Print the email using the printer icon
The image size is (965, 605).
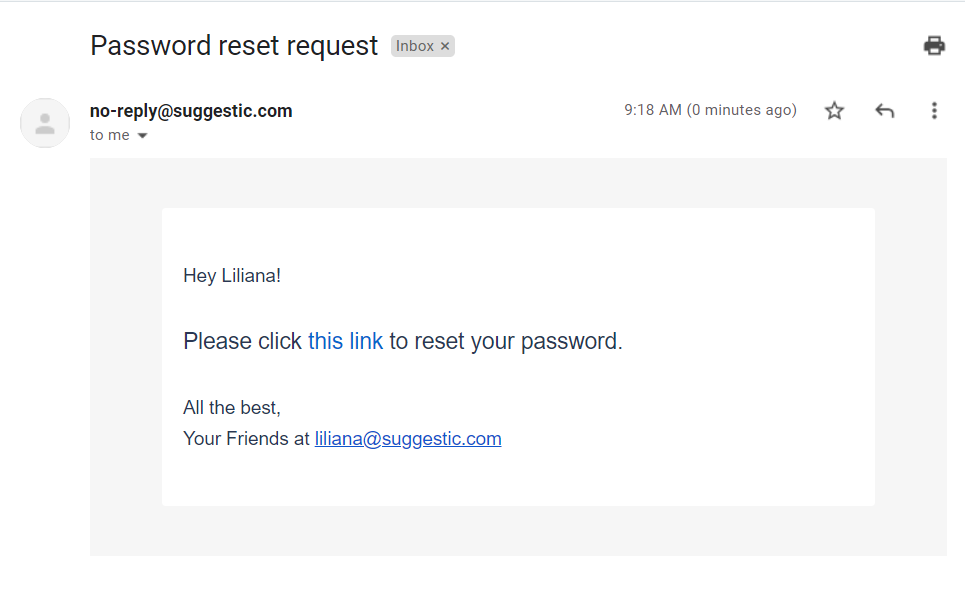click(x=934, y=46)
